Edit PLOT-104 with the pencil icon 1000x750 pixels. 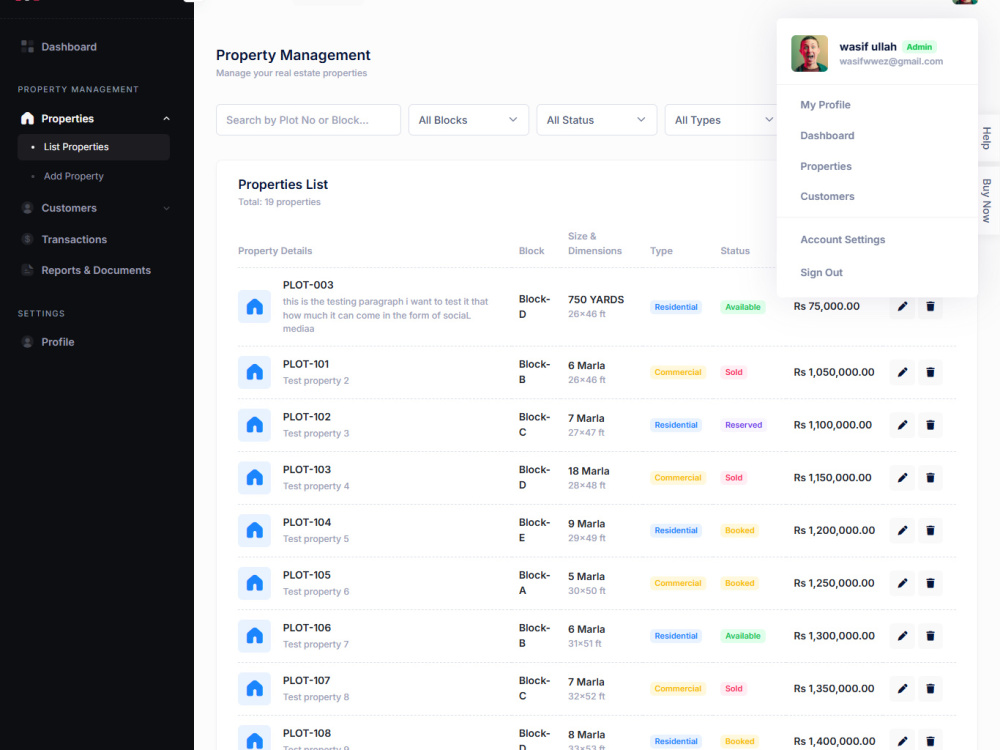pyautogui.click(x=902, y=531)
